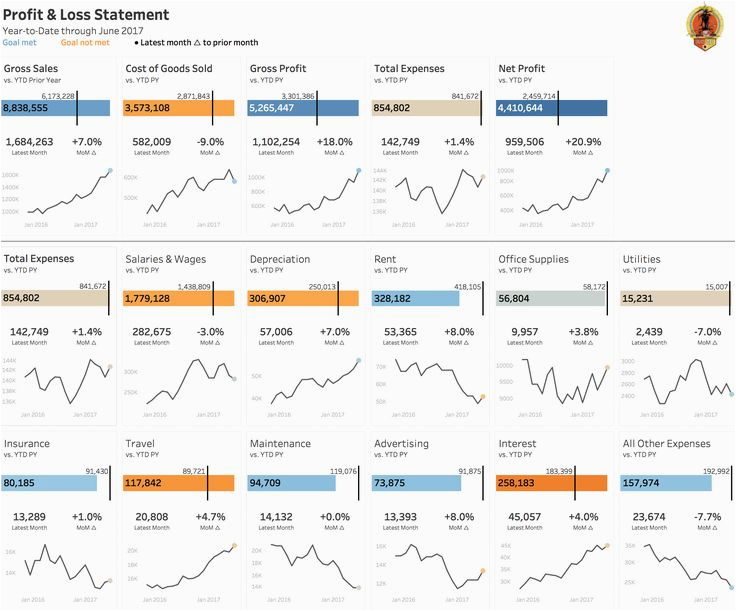736x611 pixels.
Task: Select the dark orange Interest 258,183 bar
Action: [536, 483]
